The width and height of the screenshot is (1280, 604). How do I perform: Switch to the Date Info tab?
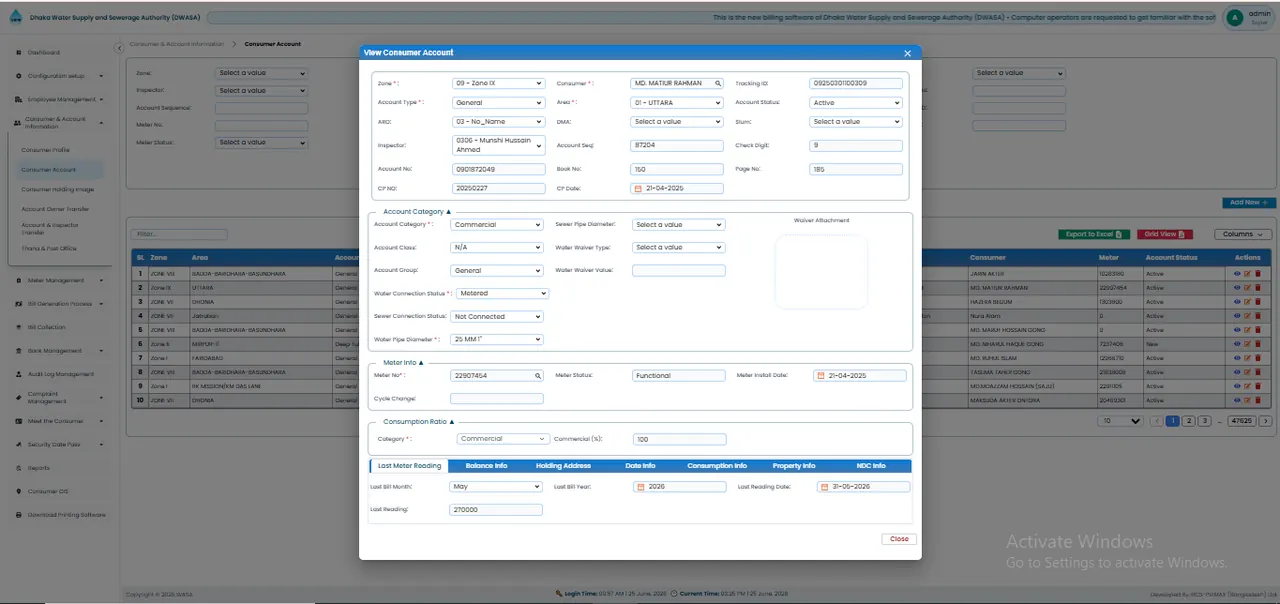pyautogui.click(x=640, y=466)
